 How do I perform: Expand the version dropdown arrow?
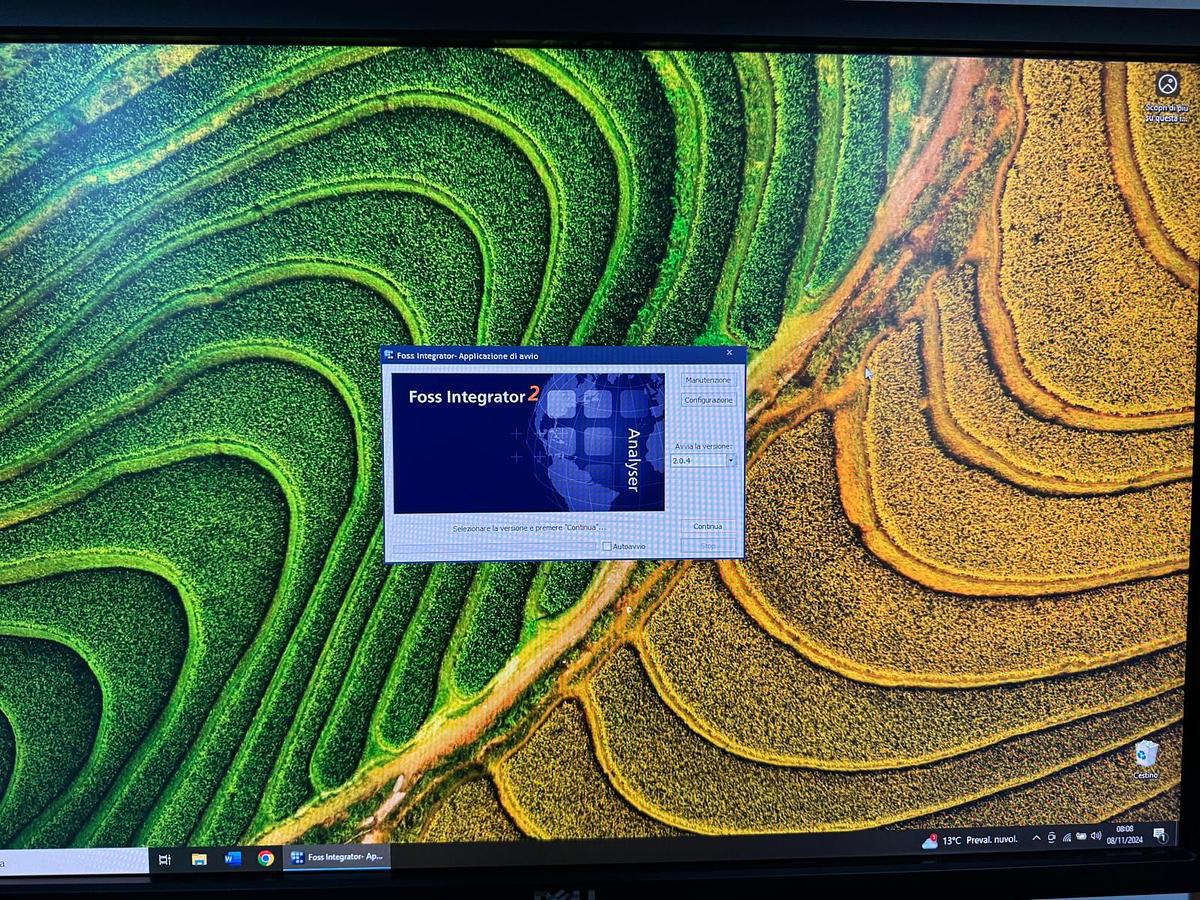tap(731, 461)
